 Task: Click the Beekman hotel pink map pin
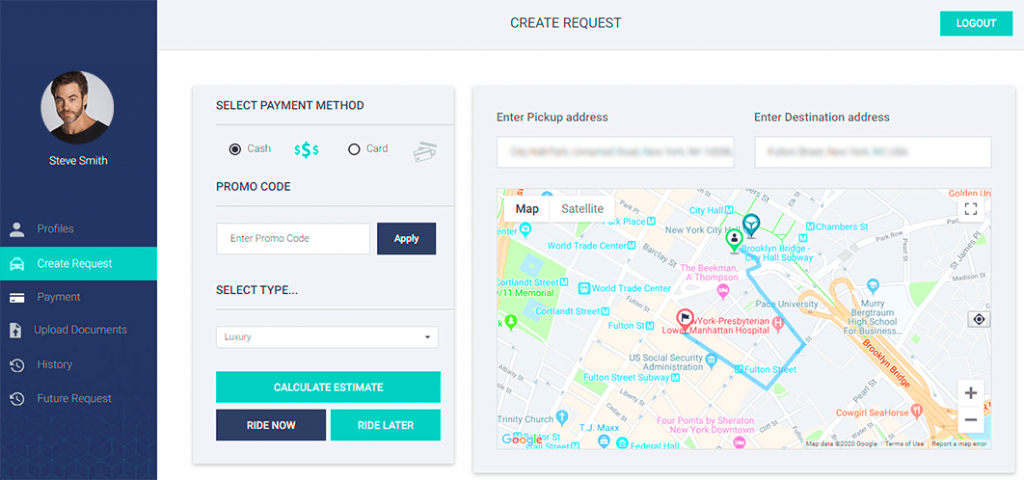(x=722, y=291)
